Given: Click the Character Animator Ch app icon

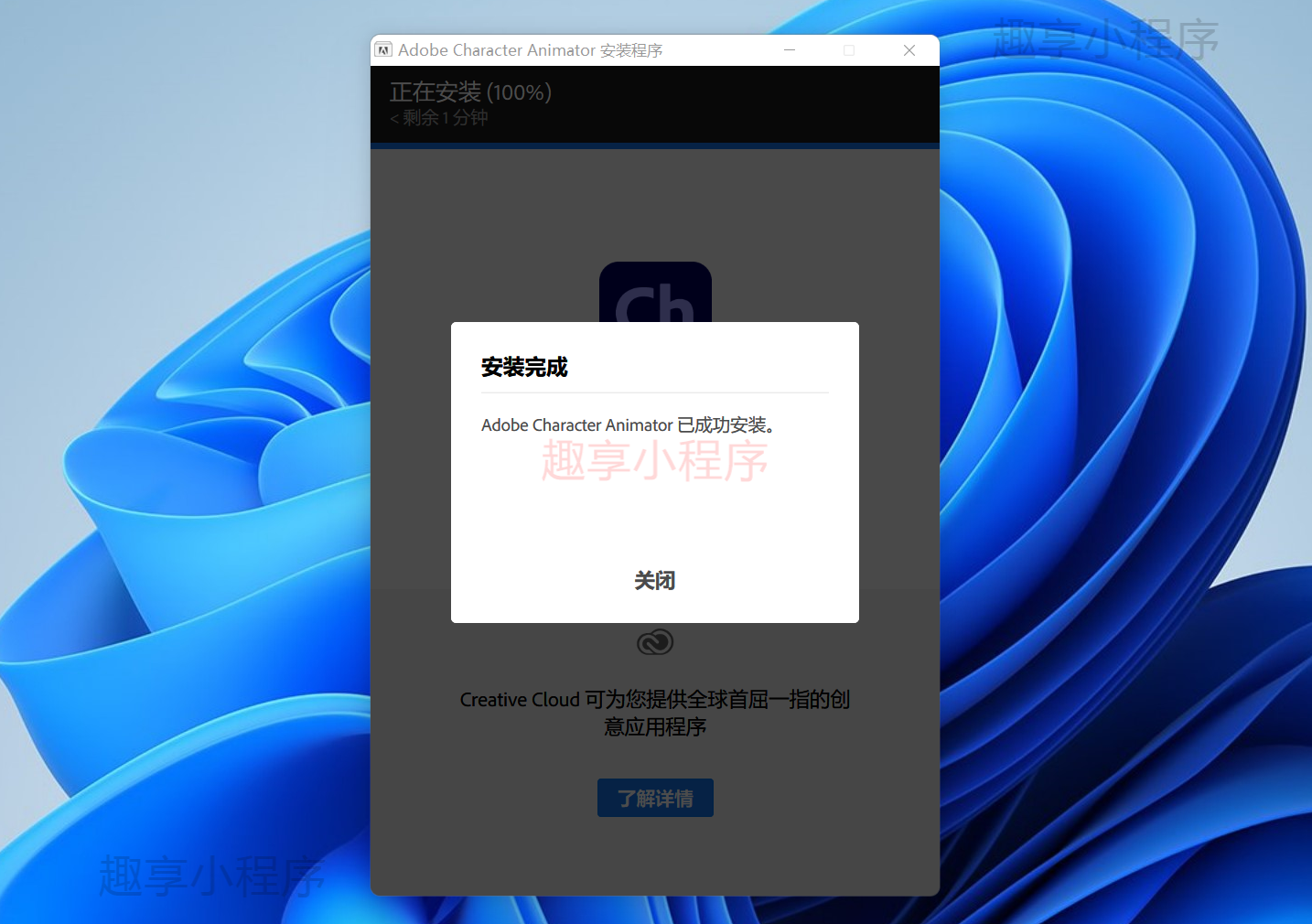Looking at the screenshot, I should [655, 293].
